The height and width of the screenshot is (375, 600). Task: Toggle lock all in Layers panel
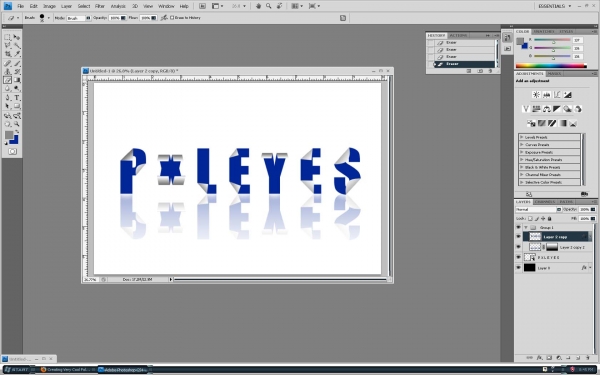point(549,218)
